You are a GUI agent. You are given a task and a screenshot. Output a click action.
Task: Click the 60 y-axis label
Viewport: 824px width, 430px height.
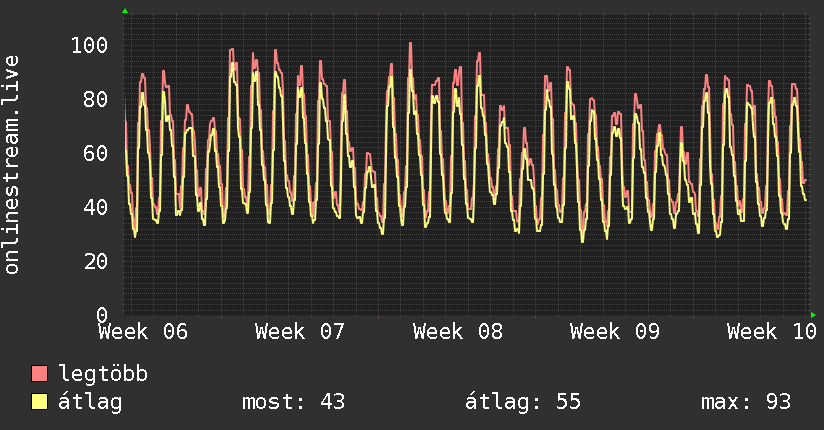96,153
